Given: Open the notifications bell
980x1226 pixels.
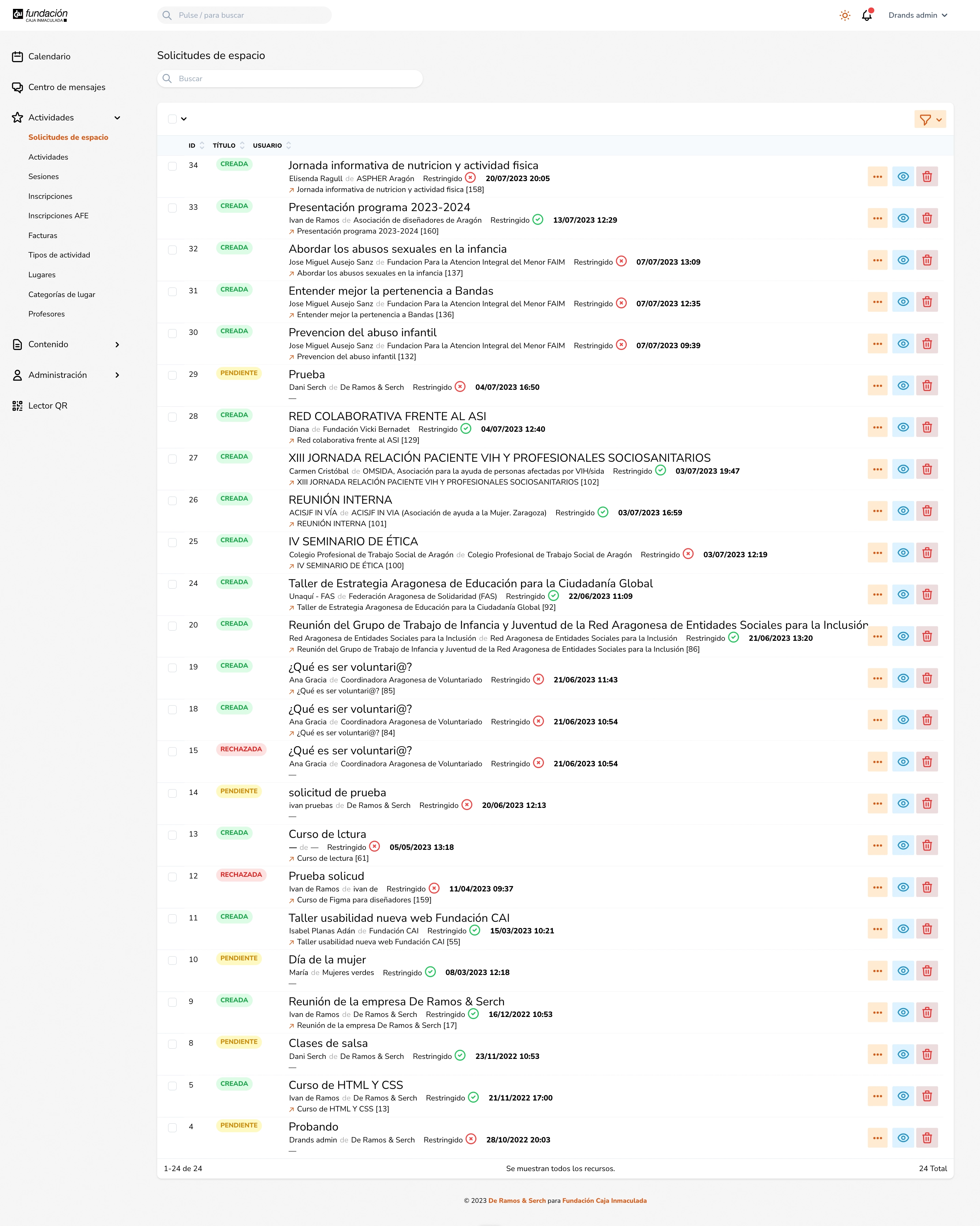Looking at the screenshot, I should coord(866,15).
